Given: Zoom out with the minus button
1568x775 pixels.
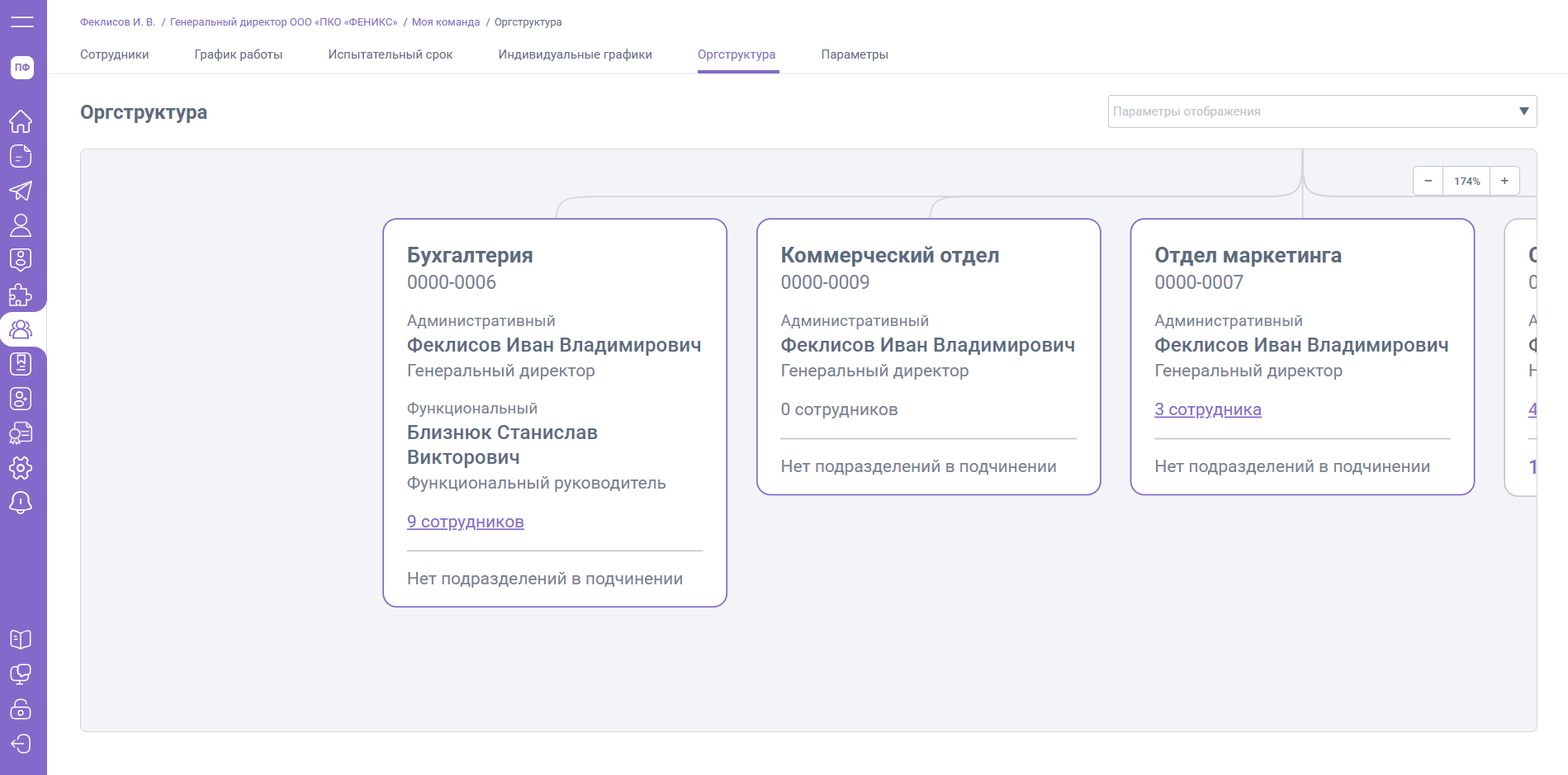Looking at the screenshot, I should pos(1428,181).
